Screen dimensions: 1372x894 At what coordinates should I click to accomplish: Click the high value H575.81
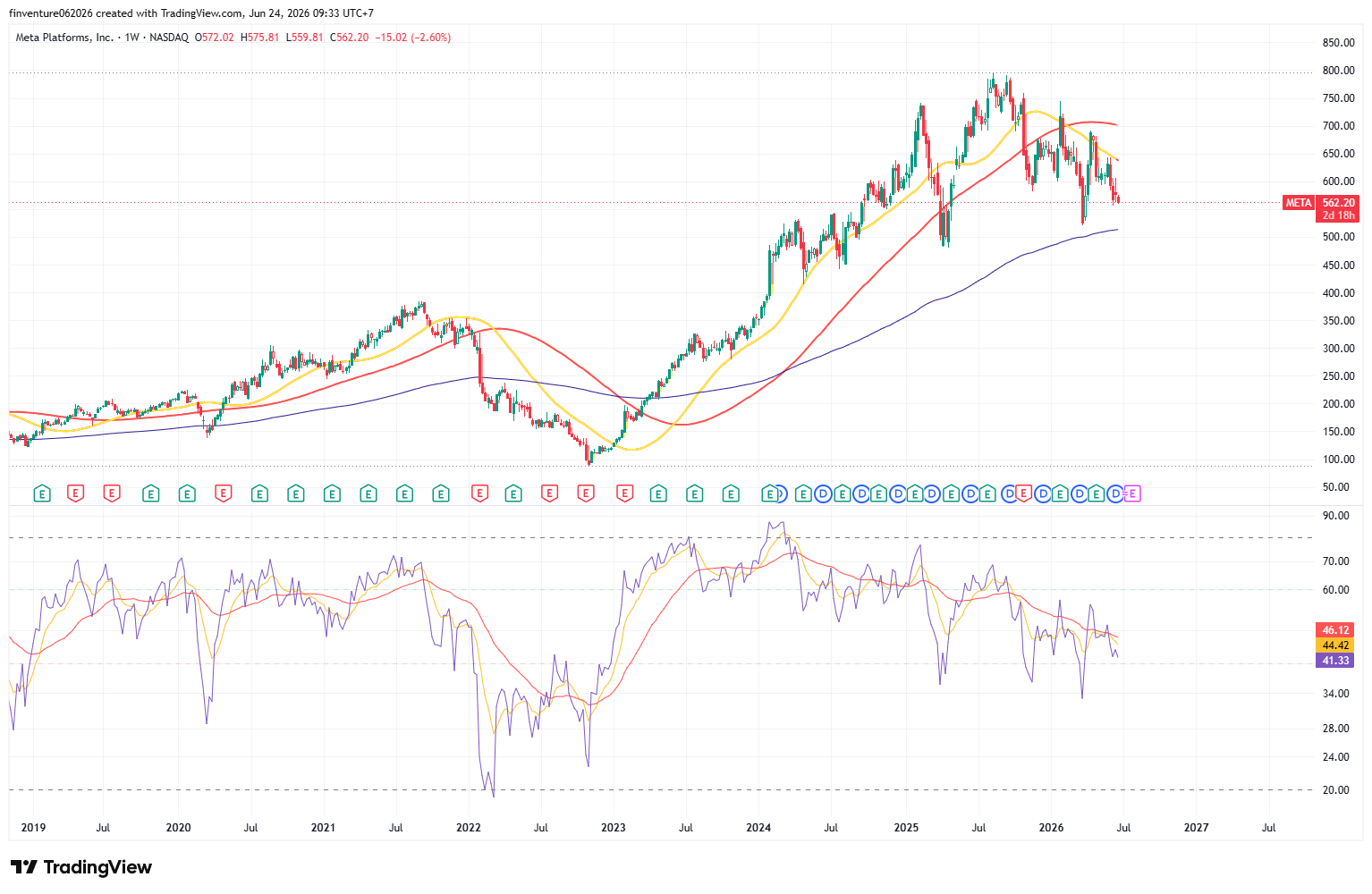click(260, 38)
